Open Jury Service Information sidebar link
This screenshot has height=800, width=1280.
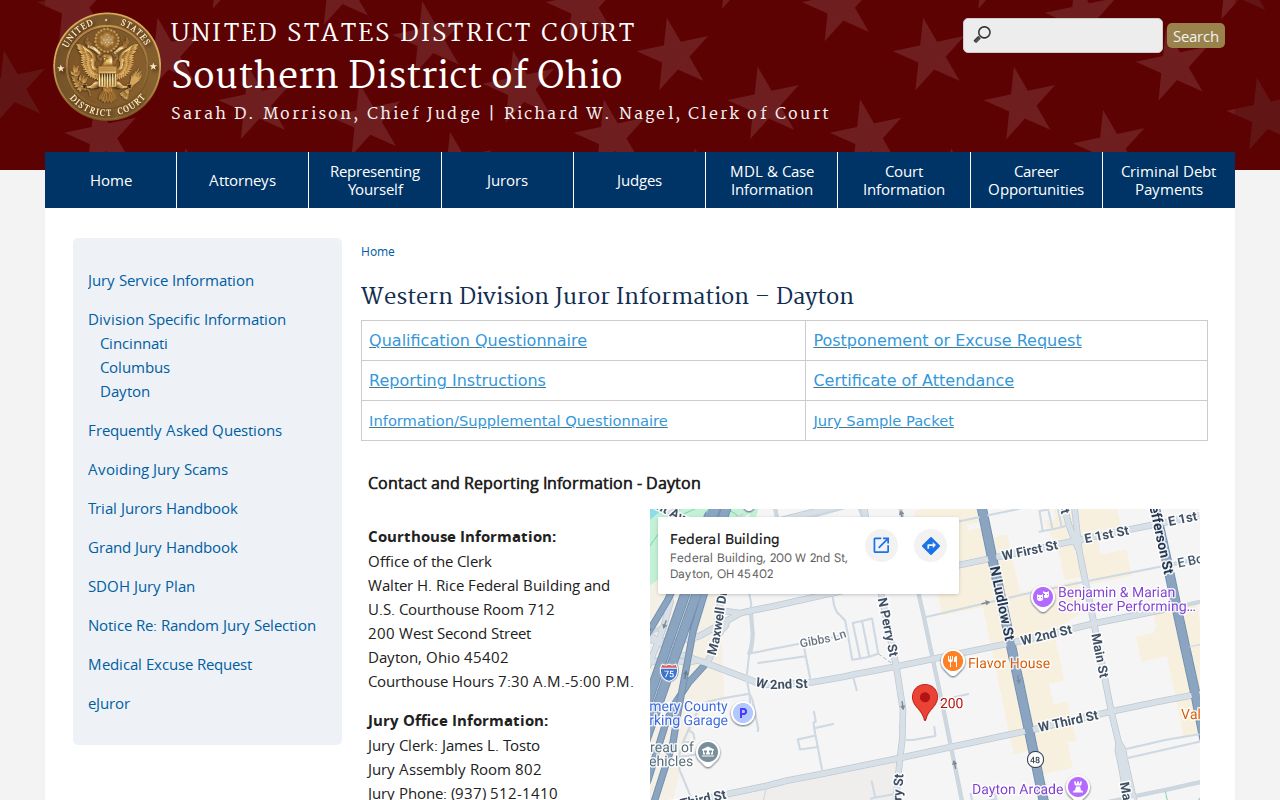tap(171, 281)
